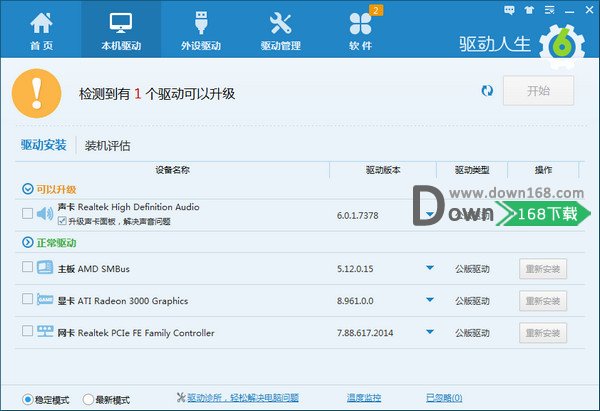This screenshot has height=411, width=600.
Task: Open version dropdown for Realtek PCIe 7.88.617.2014
Action: pos(430,331)
